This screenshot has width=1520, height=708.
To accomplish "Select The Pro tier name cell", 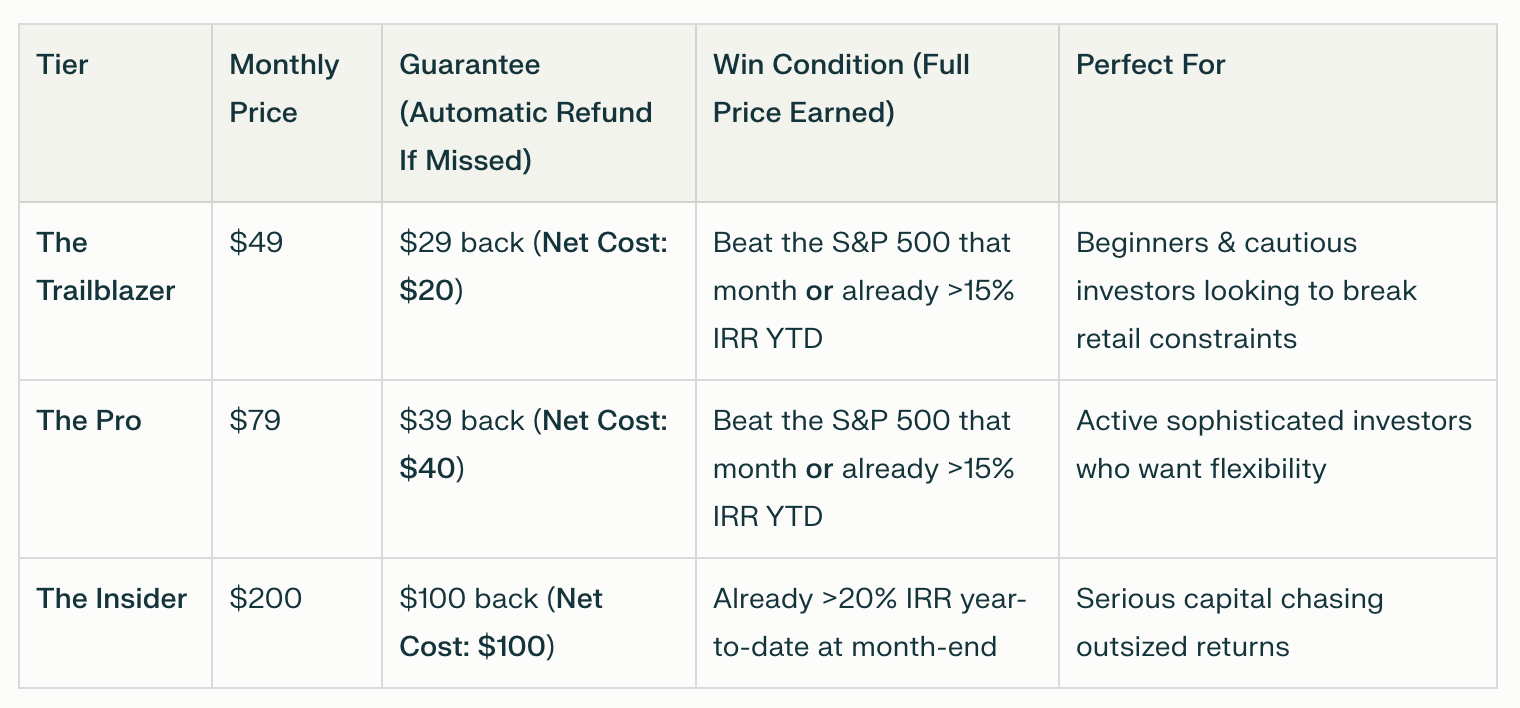I will tap(89, 421).
